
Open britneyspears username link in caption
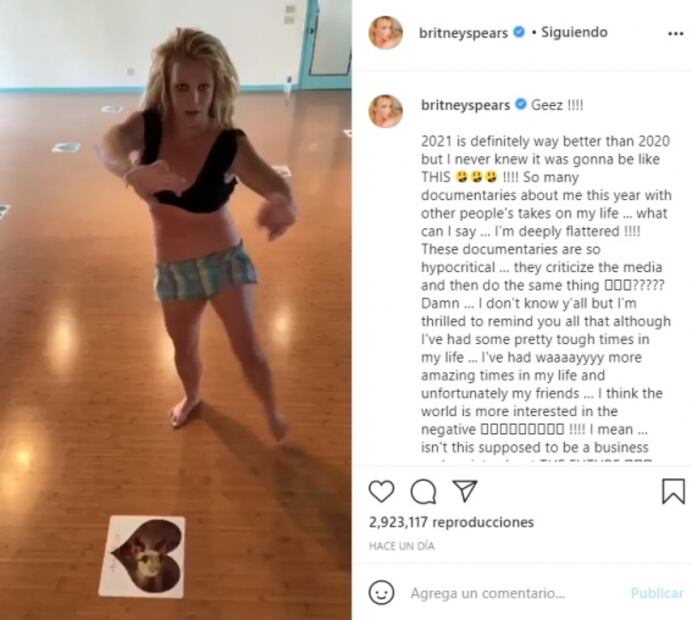coord(466,105)
